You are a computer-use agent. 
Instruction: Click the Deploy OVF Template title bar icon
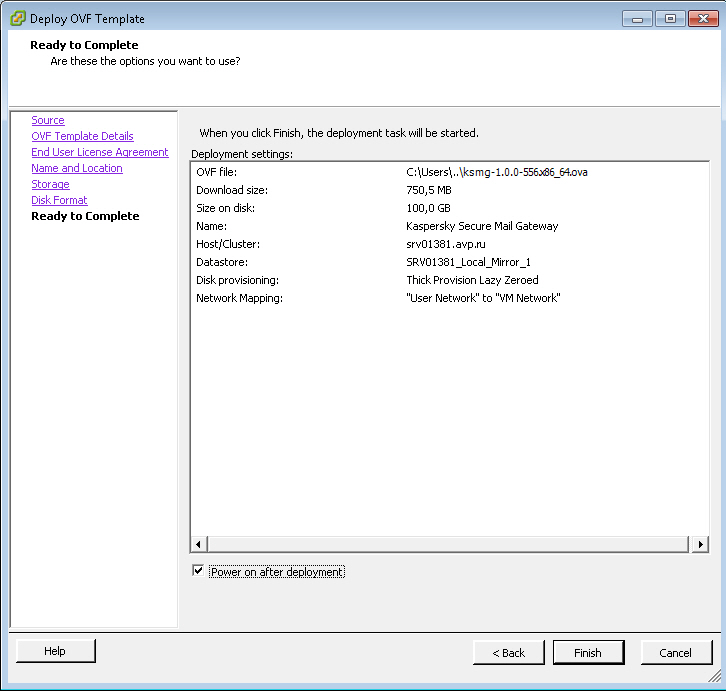click(17, 18)
